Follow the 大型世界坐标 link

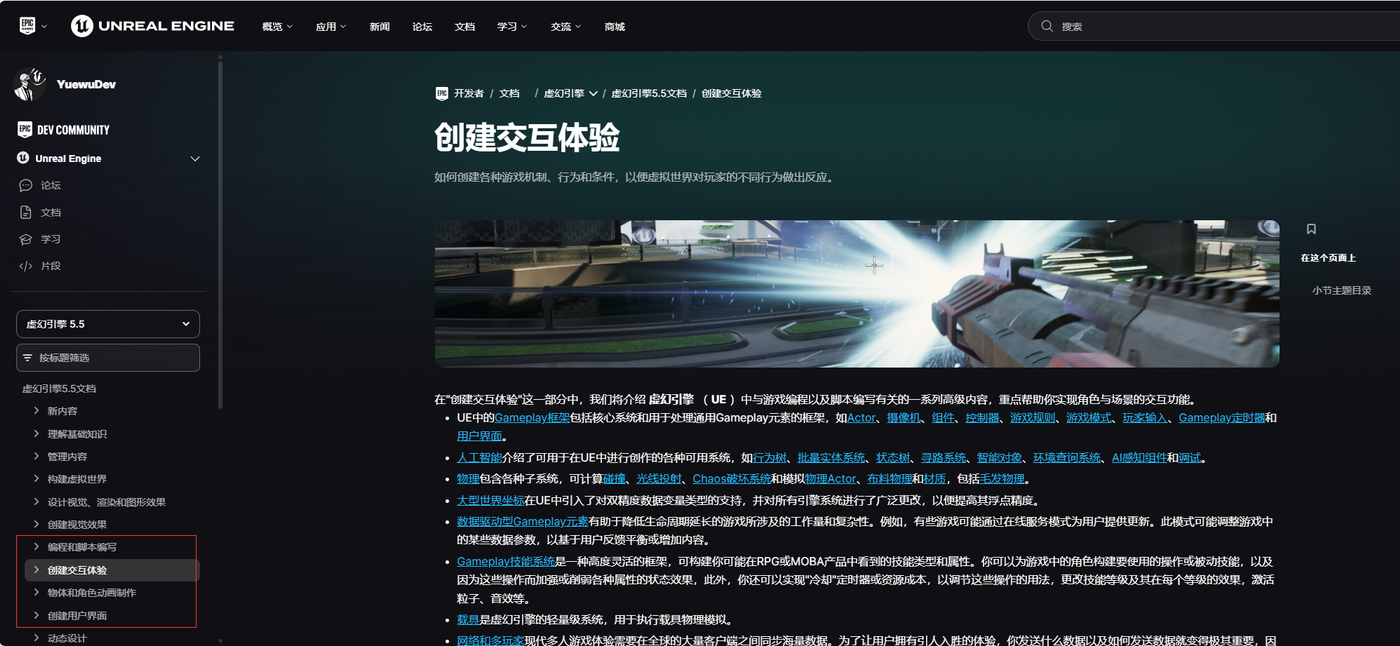490,501
